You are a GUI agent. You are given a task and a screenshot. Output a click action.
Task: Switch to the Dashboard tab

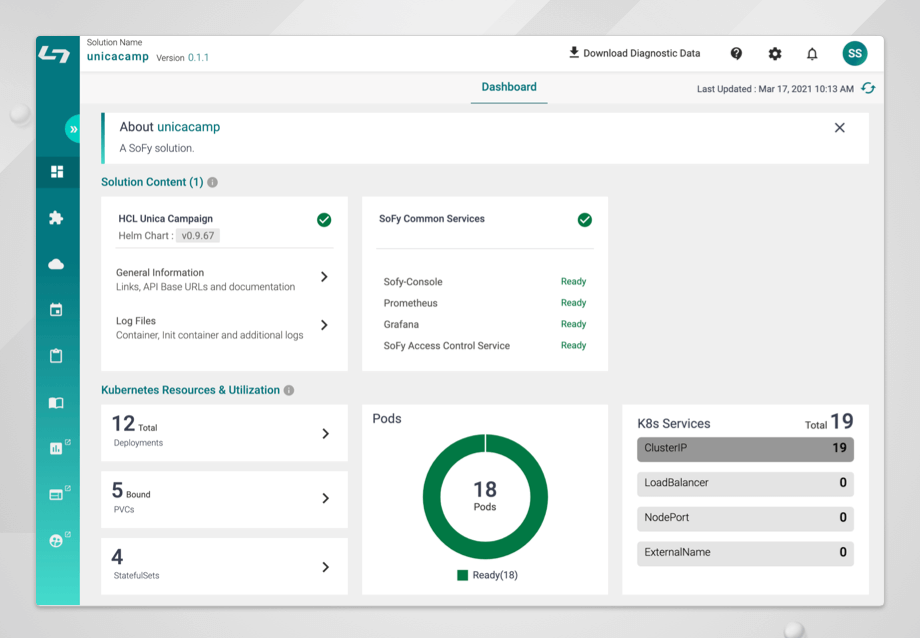click(x=508, y=87)
